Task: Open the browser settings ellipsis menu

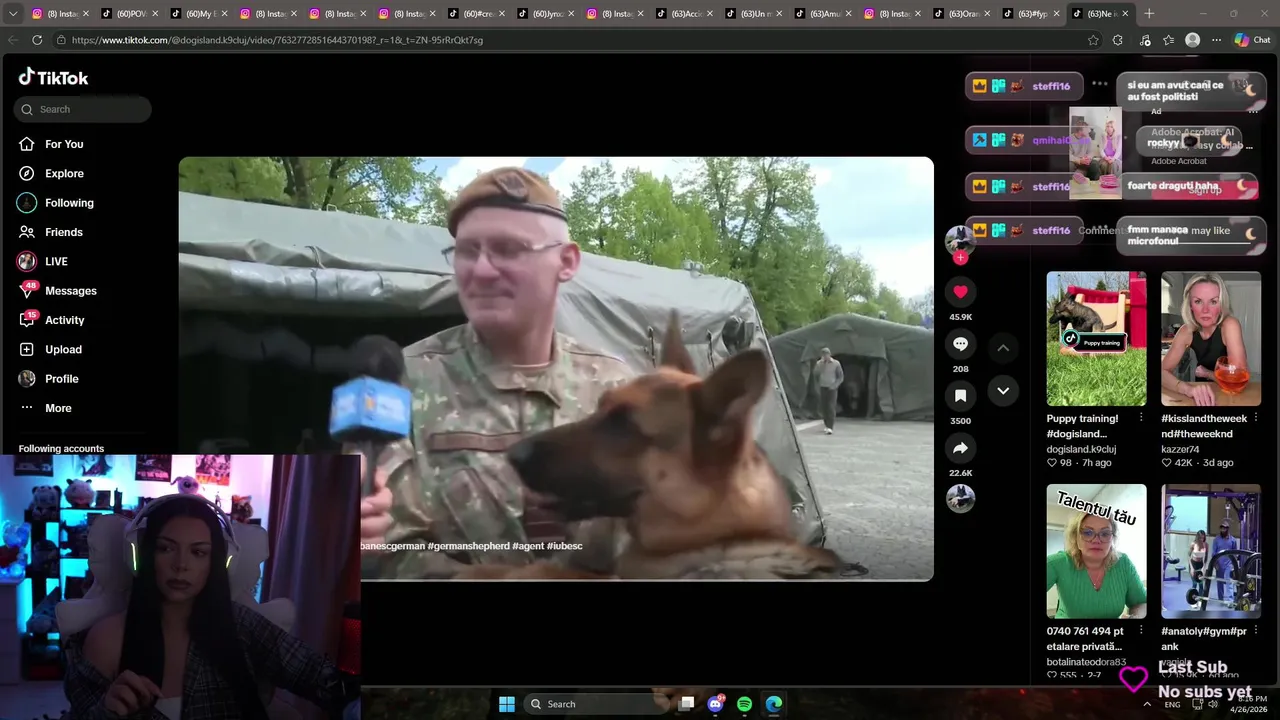Action: point(1216,40)
